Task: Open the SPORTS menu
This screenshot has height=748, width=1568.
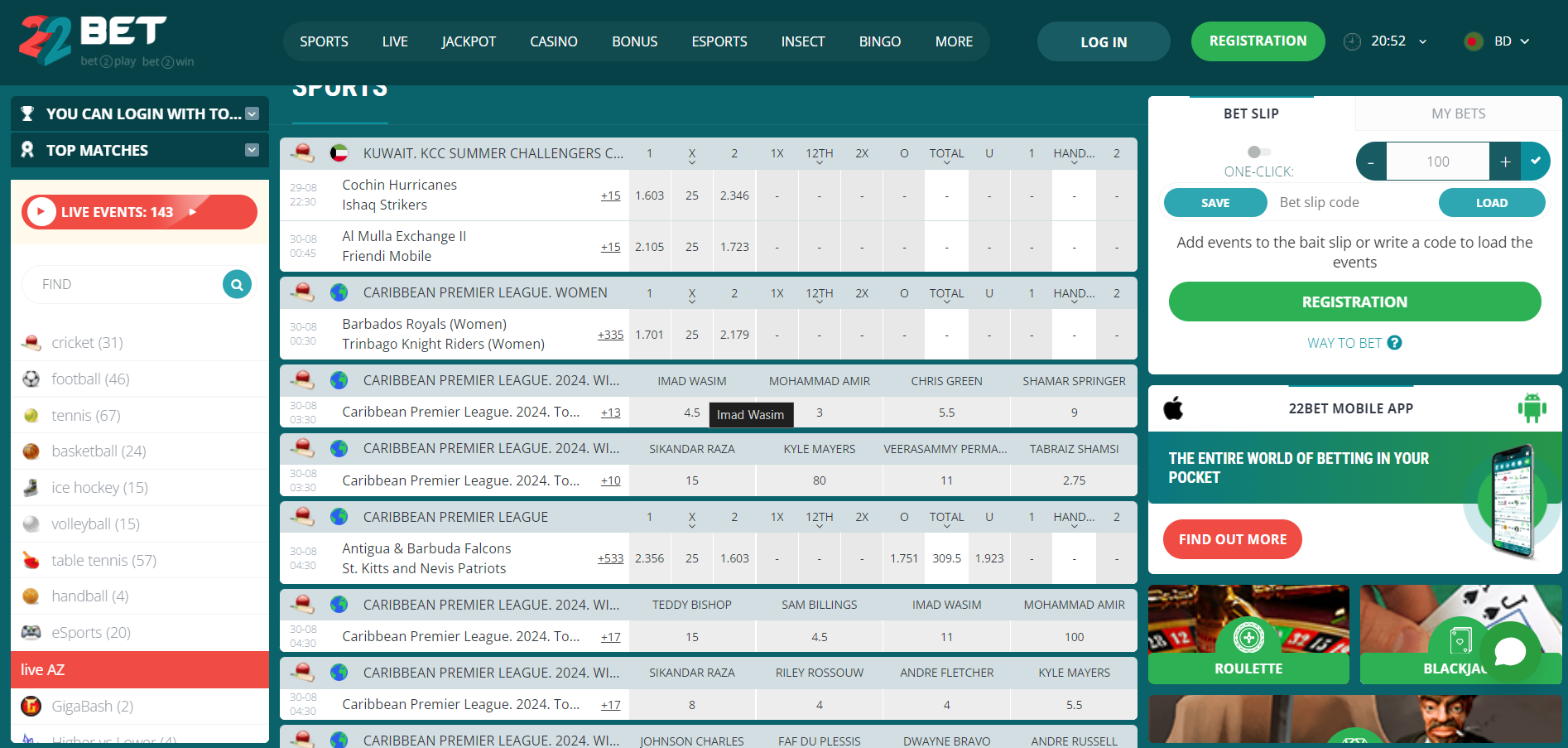Action: click(x=324, y=41)
